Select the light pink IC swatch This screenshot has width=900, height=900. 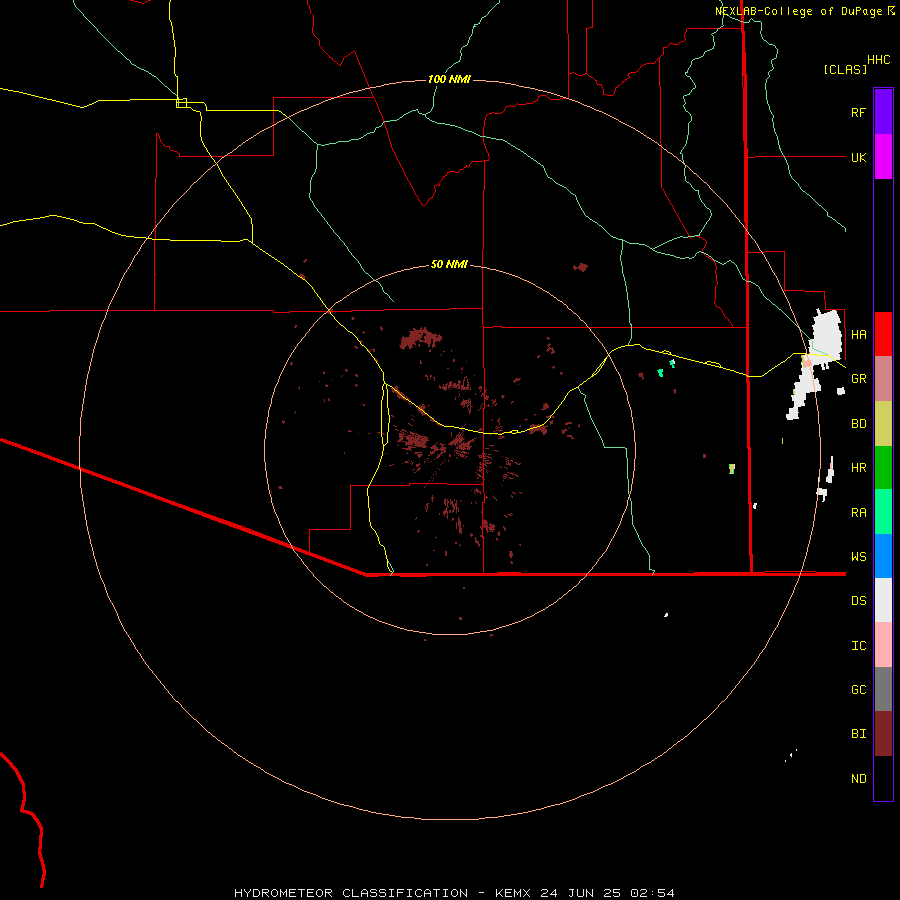click(x=883, y=645)
